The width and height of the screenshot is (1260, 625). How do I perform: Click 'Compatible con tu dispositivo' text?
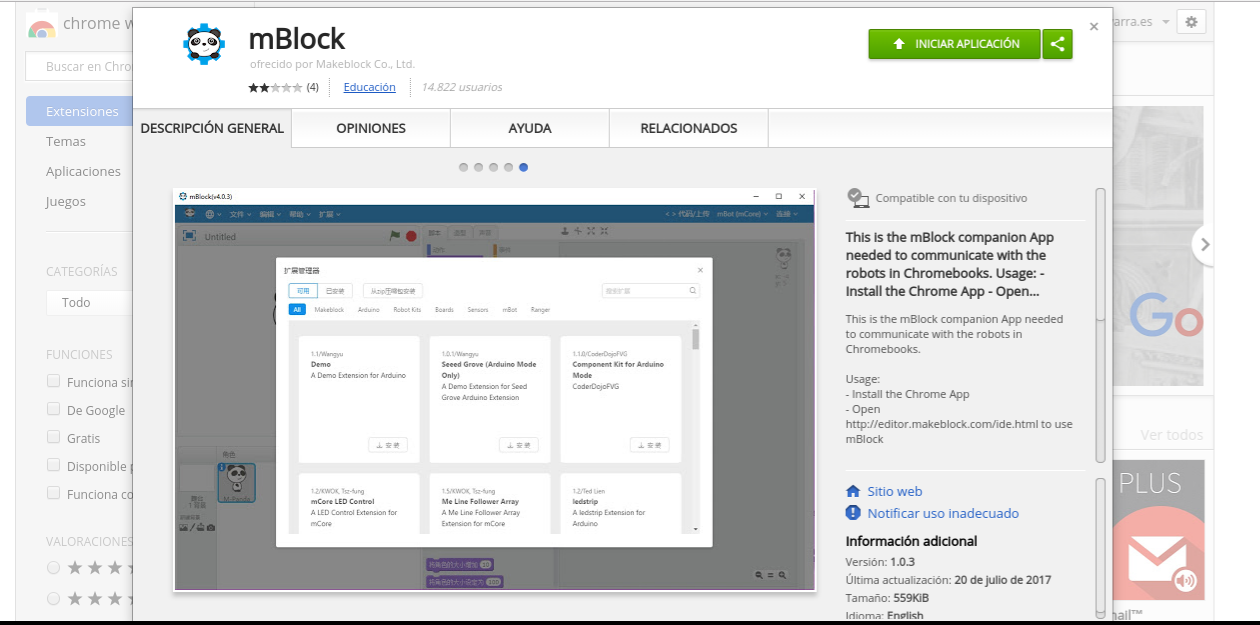(x=951, y=198)
